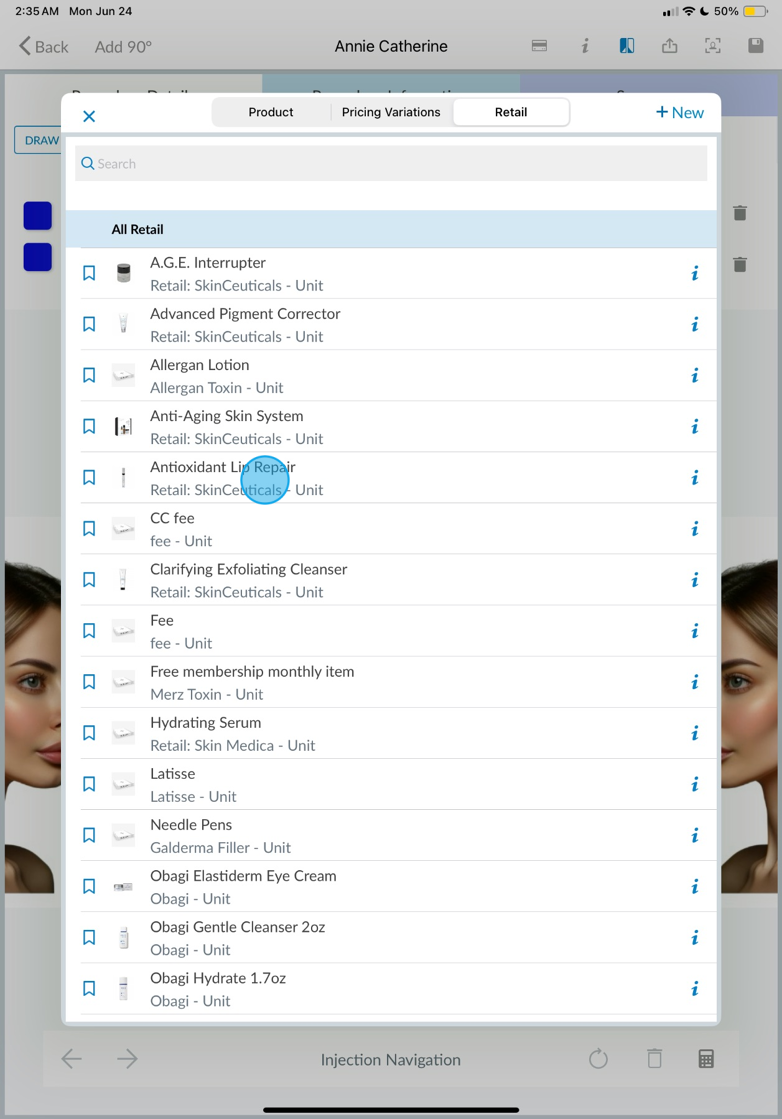The image size is (782, 1119).
Task: Bookmark Clarifying Exfoliating Cleanser
Action: coord(89,579)
